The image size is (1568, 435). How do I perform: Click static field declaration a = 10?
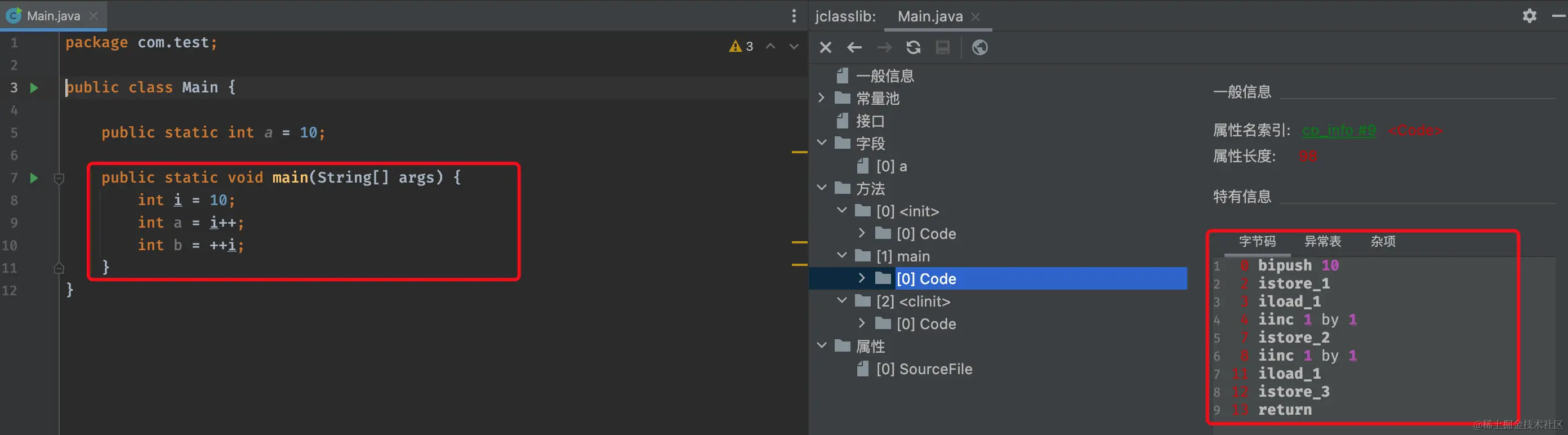(213, 133)
